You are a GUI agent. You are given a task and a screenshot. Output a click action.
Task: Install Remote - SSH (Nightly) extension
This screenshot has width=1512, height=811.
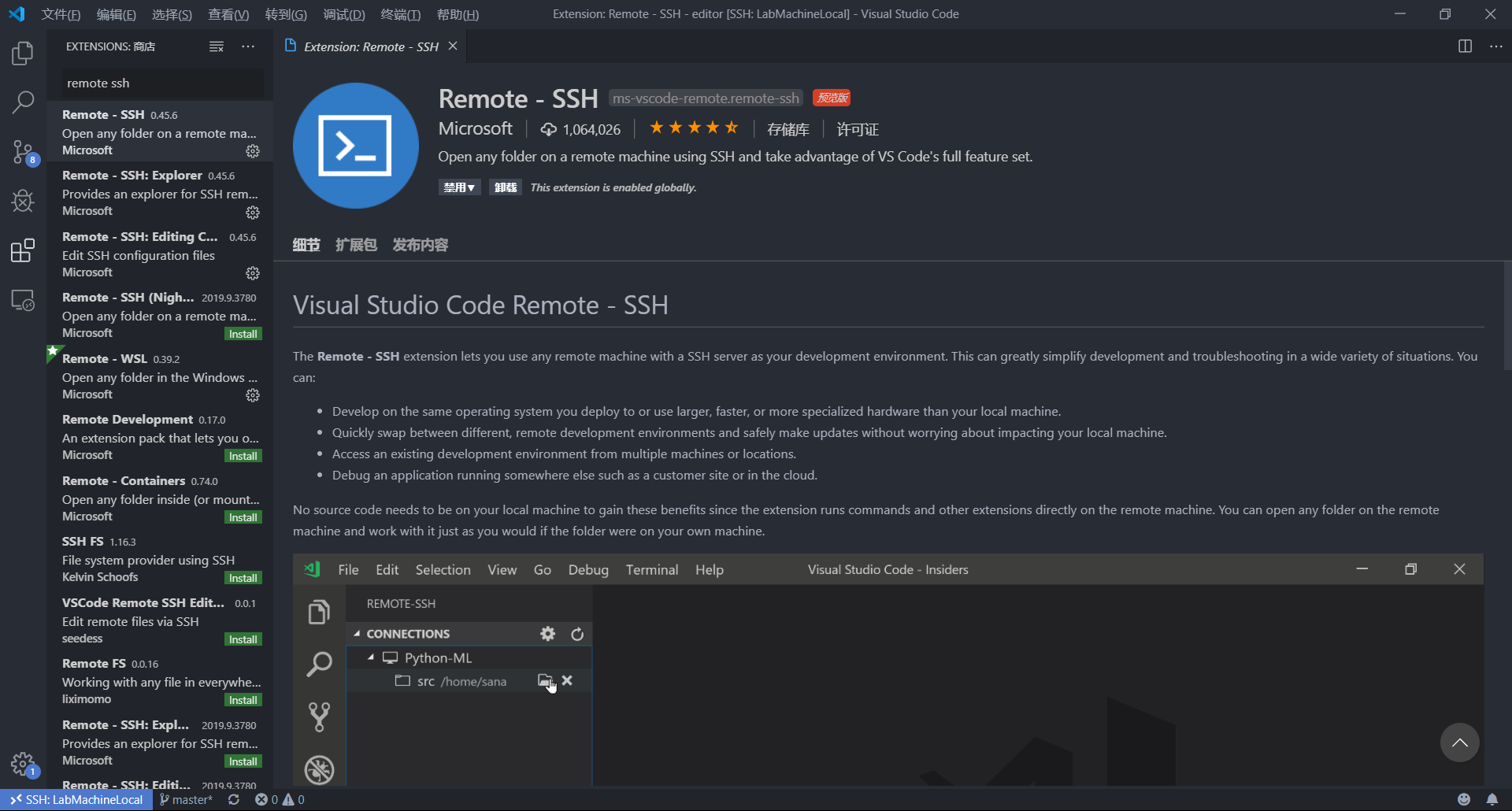[243, 334]
